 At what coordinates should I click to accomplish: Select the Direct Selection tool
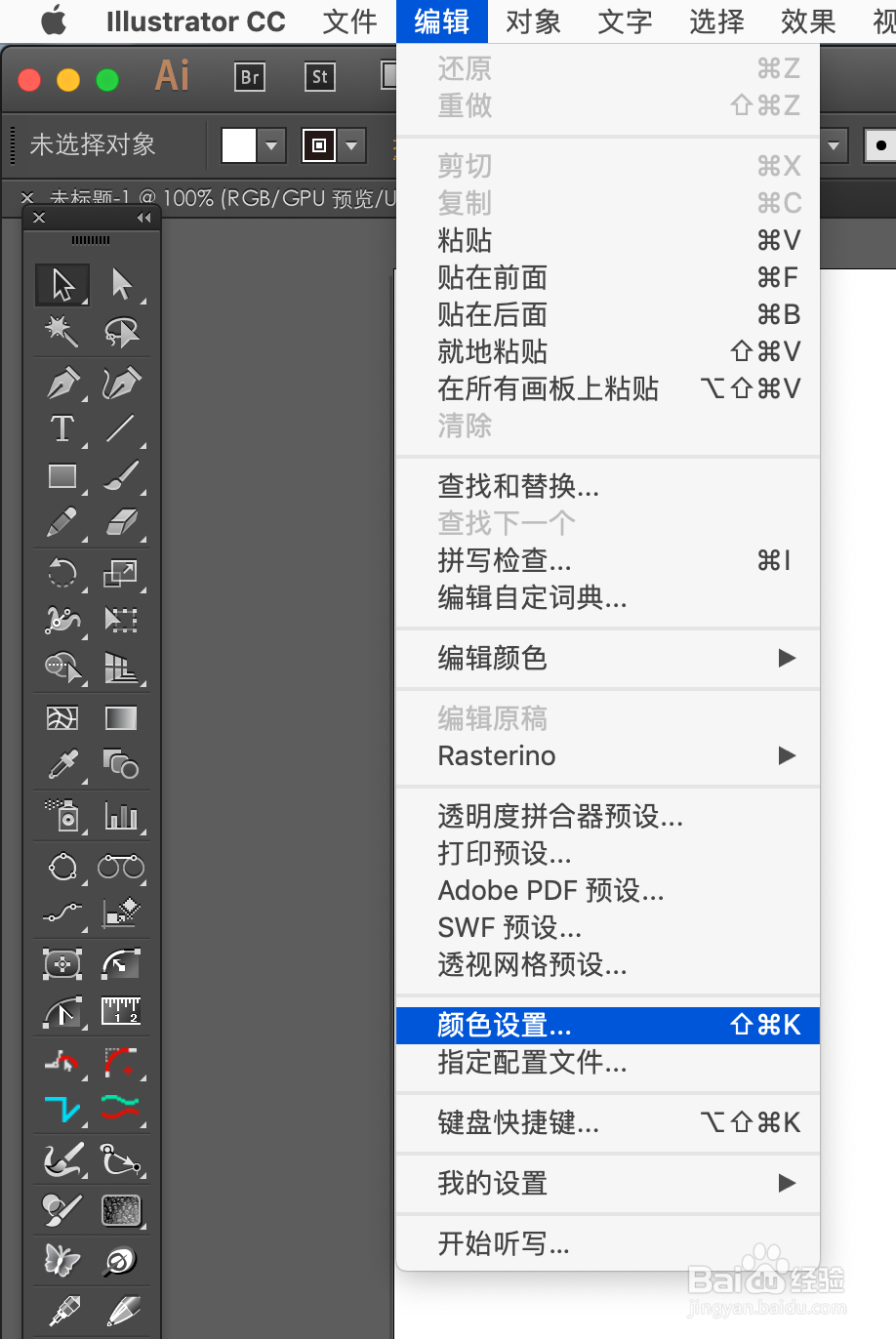point(121,284)
